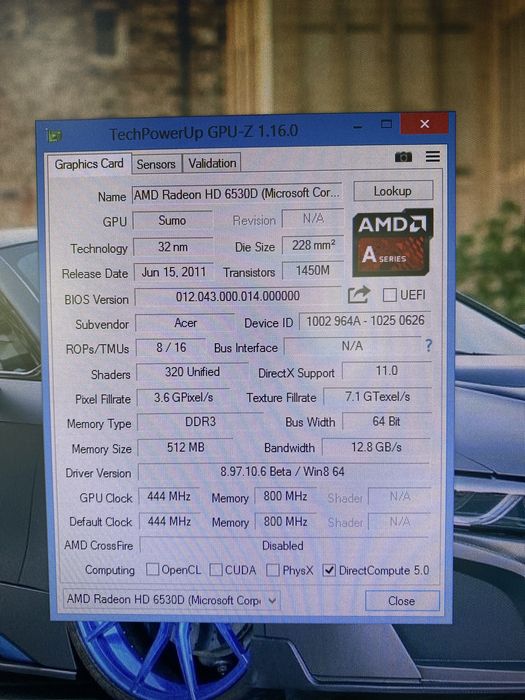The height and width of the screenshot is (700, 525).
Task: Click Texture Fillrate 7.1 GTexel/s
Action: click(377, 396)
